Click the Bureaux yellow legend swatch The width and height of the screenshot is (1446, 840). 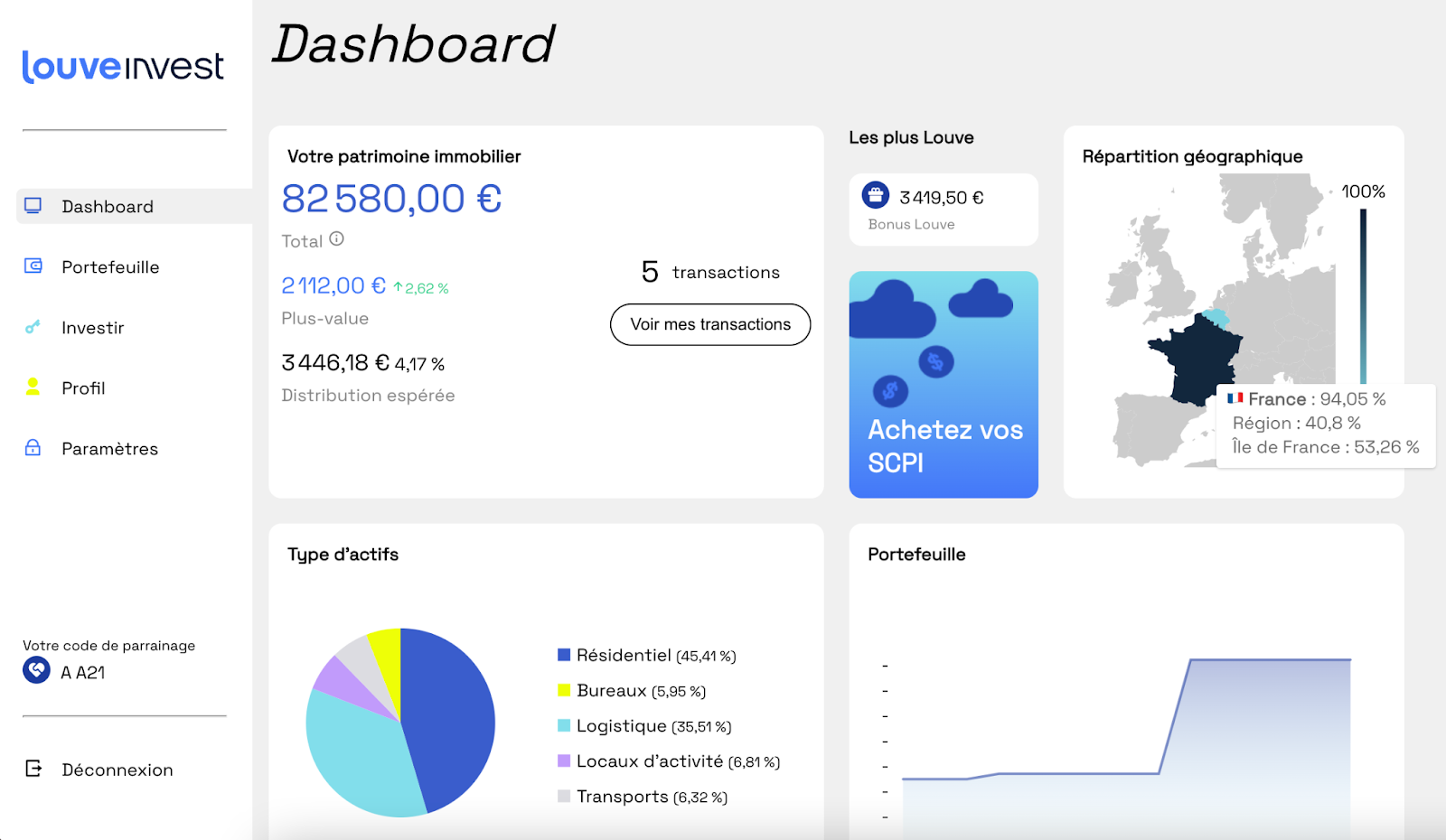point(564,690)
